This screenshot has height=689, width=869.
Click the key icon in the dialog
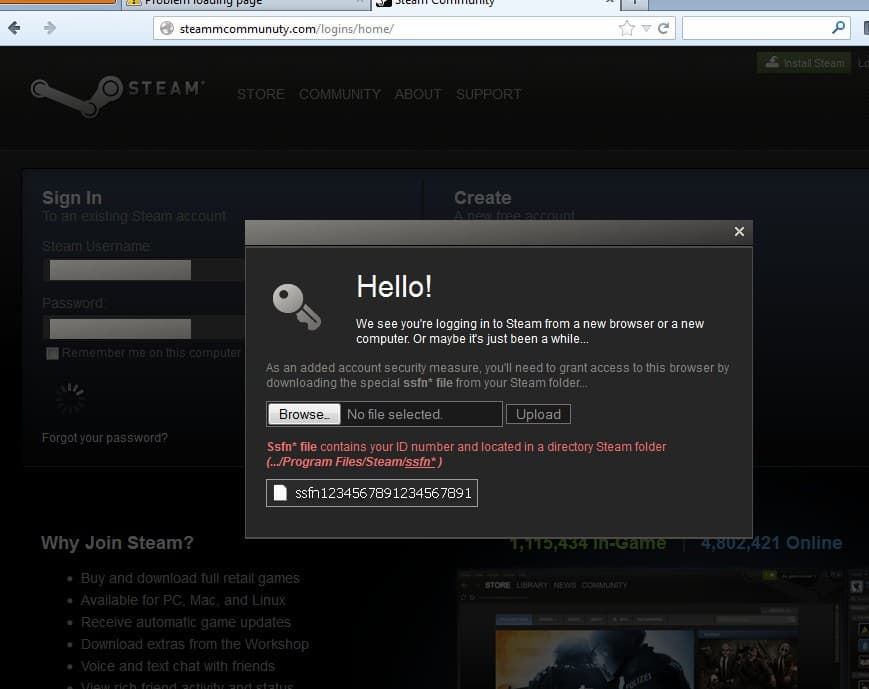296,305
